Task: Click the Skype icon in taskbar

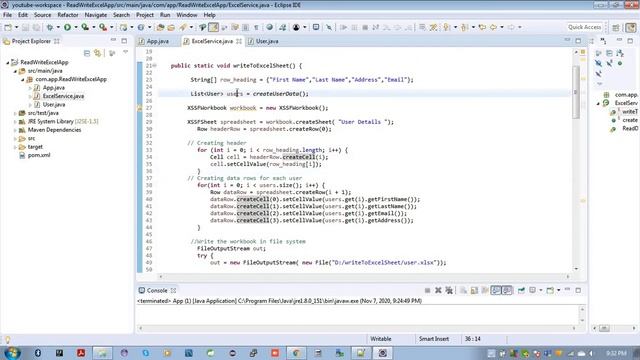Action: point(146,353)
